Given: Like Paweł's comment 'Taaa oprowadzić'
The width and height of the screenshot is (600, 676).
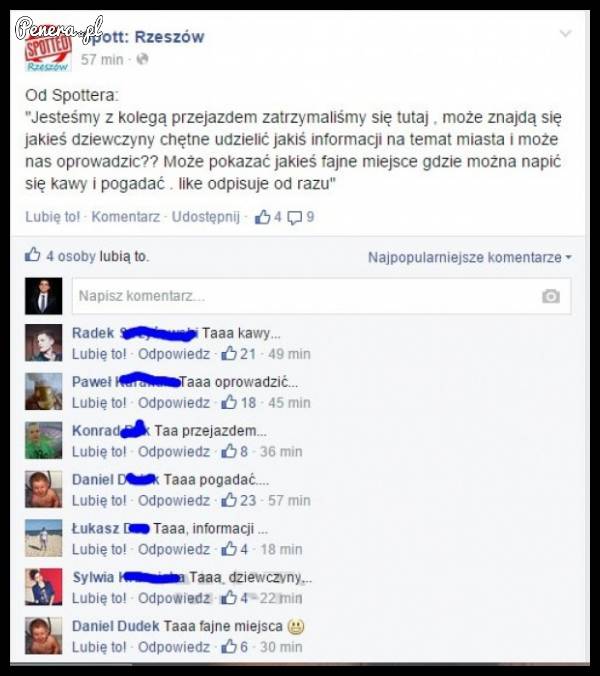Looking at the screenshot, I should pyautogui.click(x=99, y=403).
